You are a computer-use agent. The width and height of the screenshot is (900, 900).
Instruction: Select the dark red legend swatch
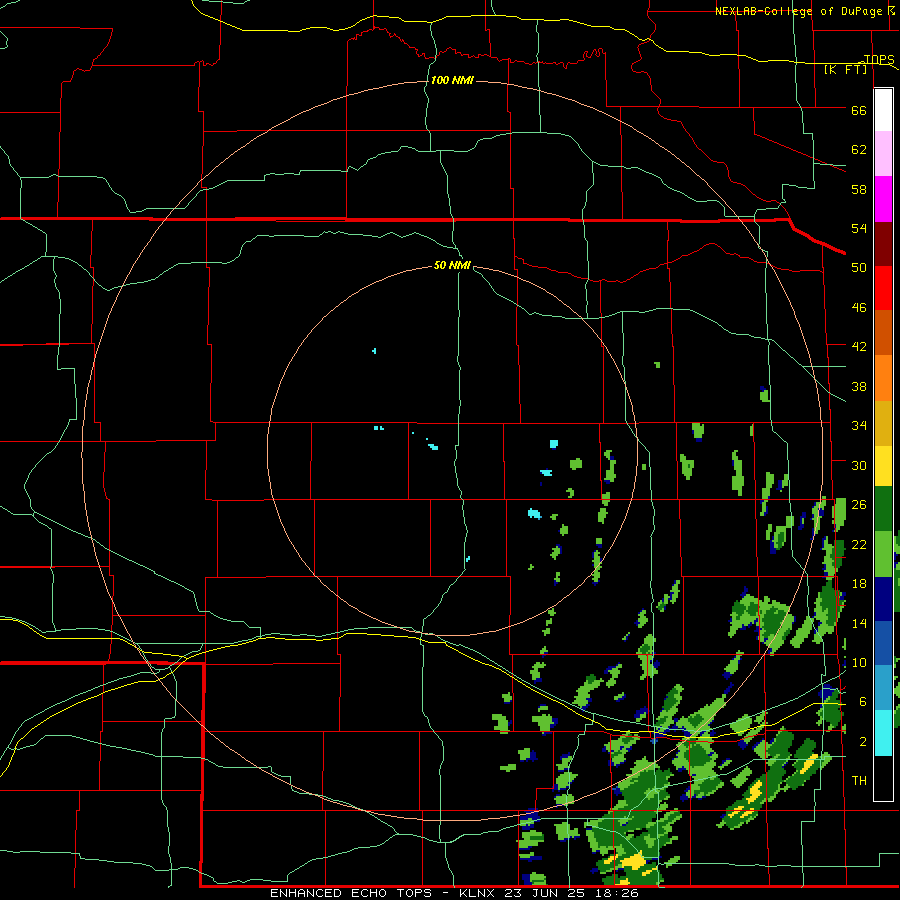(x=883, y=243)
